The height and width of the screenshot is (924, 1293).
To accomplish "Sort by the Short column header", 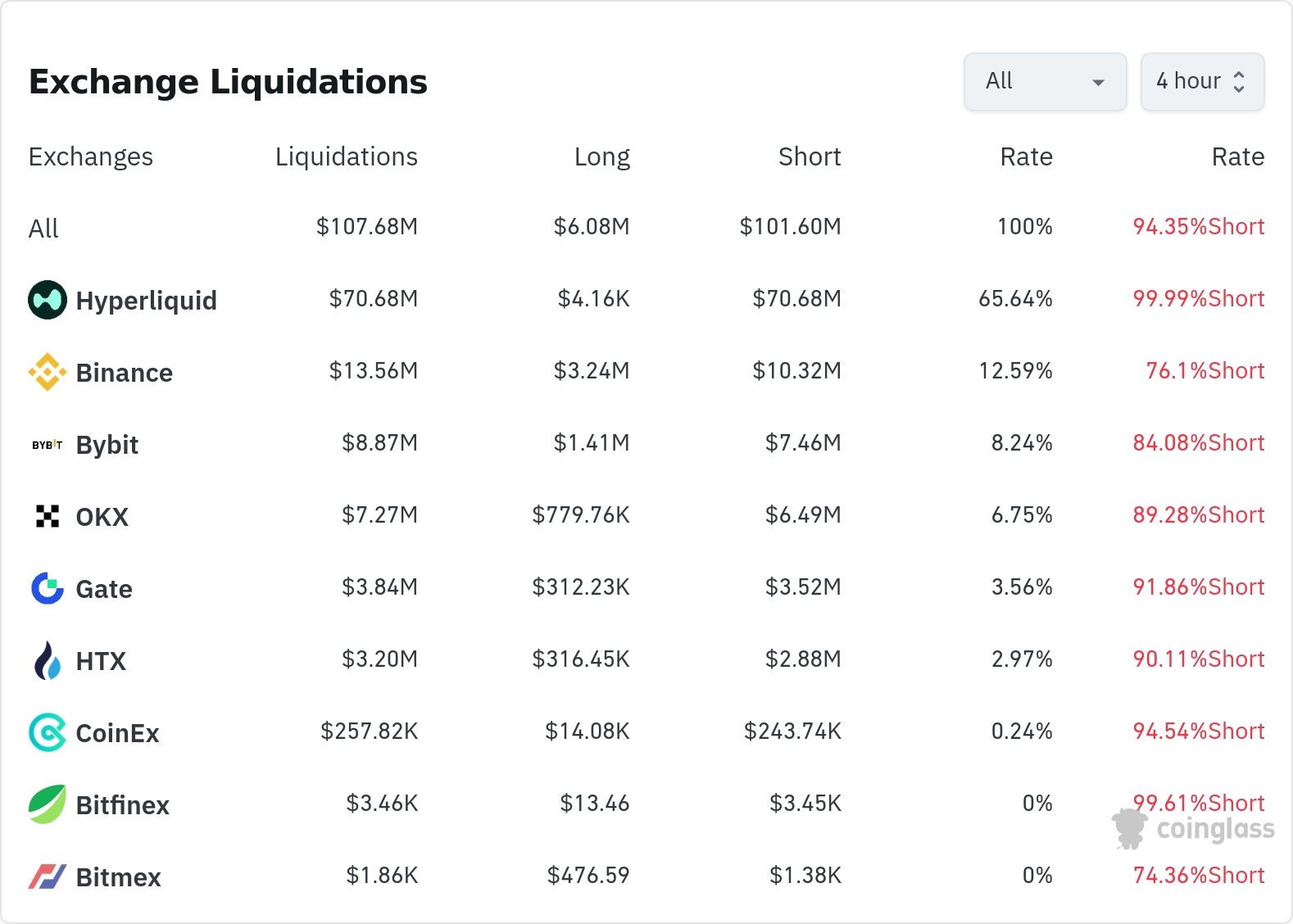I will [x=809, y=156].
